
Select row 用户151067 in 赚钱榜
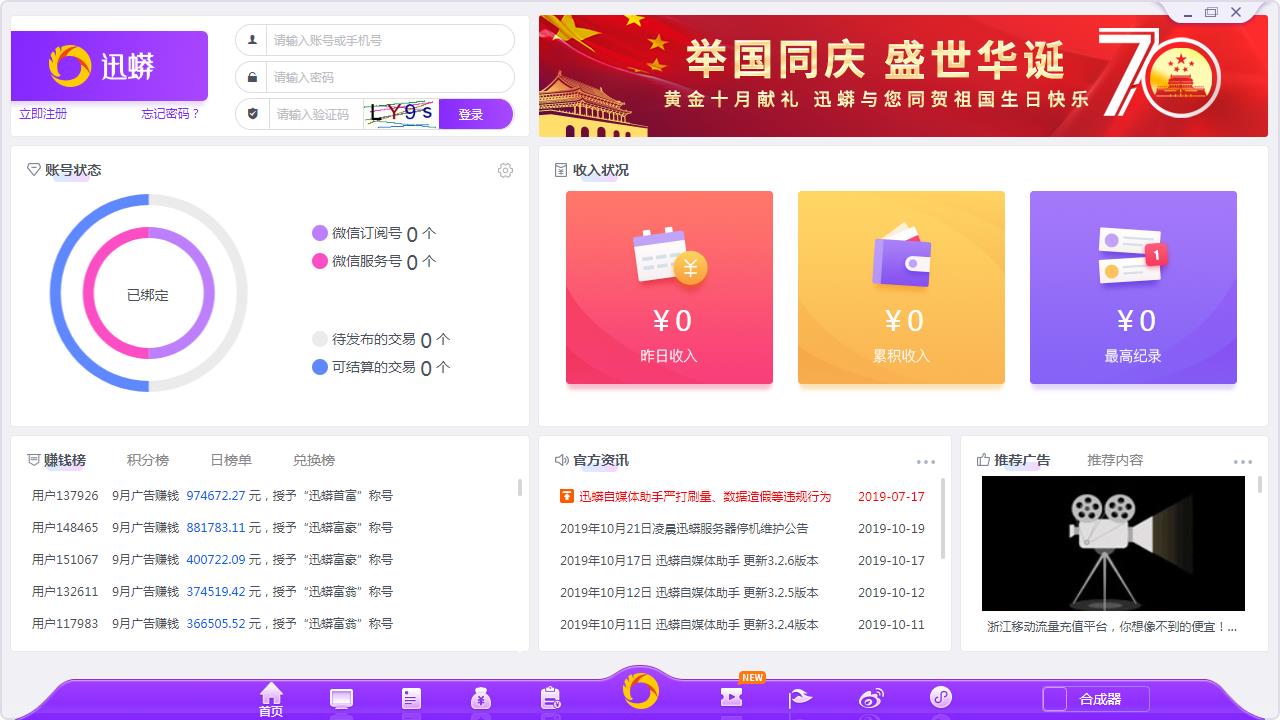point(212,560)
